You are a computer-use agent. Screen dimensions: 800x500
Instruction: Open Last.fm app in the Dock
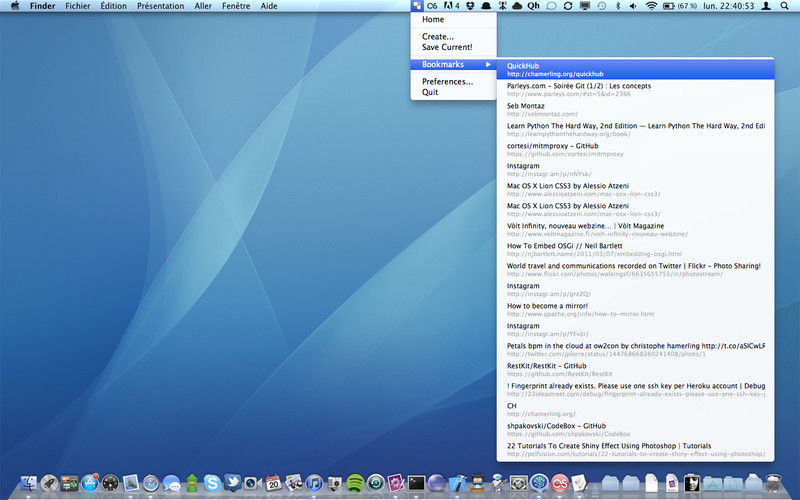pyautogui.click(x=560, y=483)
